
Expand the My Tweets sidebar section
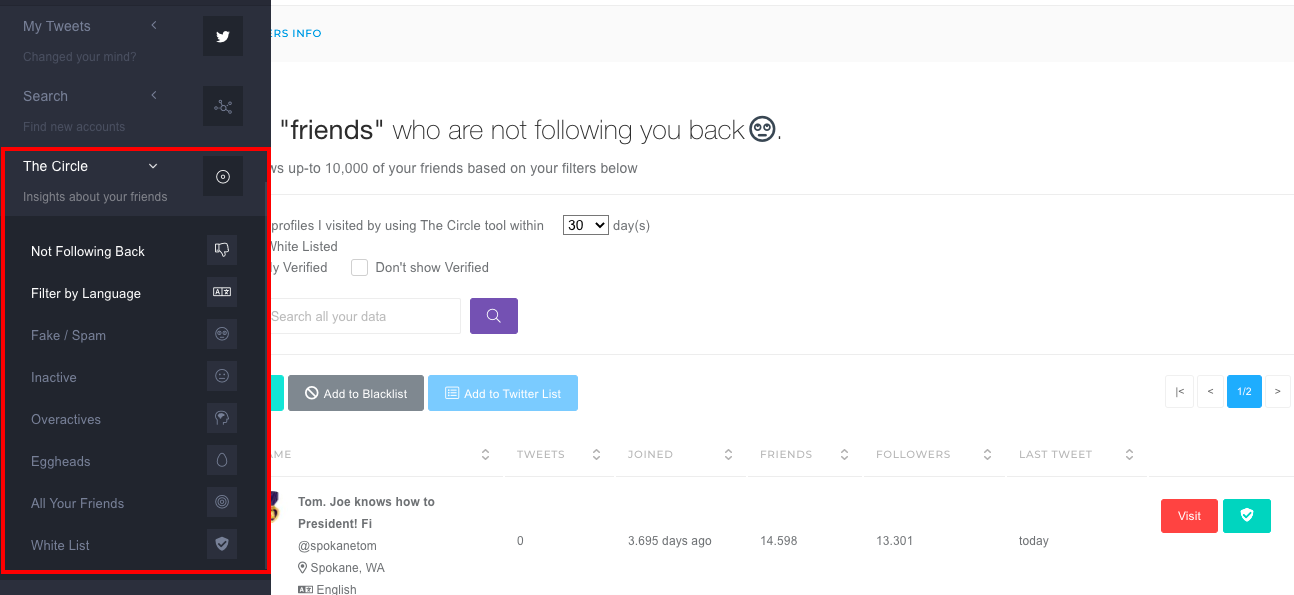click(154, 26)
